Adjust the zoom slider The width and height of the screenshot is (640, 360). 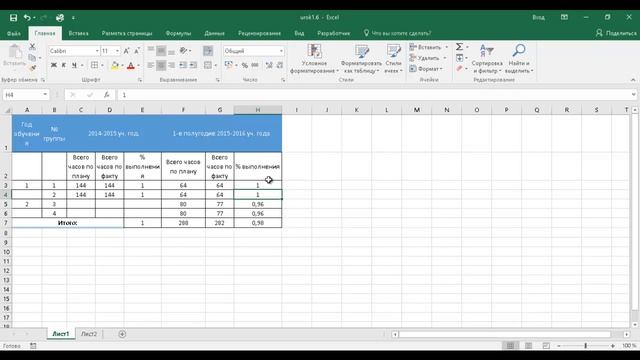pyautogui.click(x=585, y=346)
